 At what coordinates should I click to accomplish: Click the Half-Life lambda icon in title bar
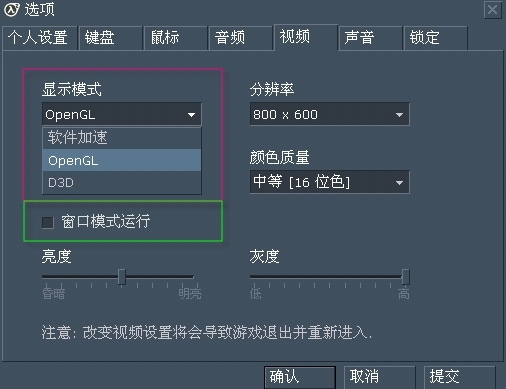tap(12, 9)
